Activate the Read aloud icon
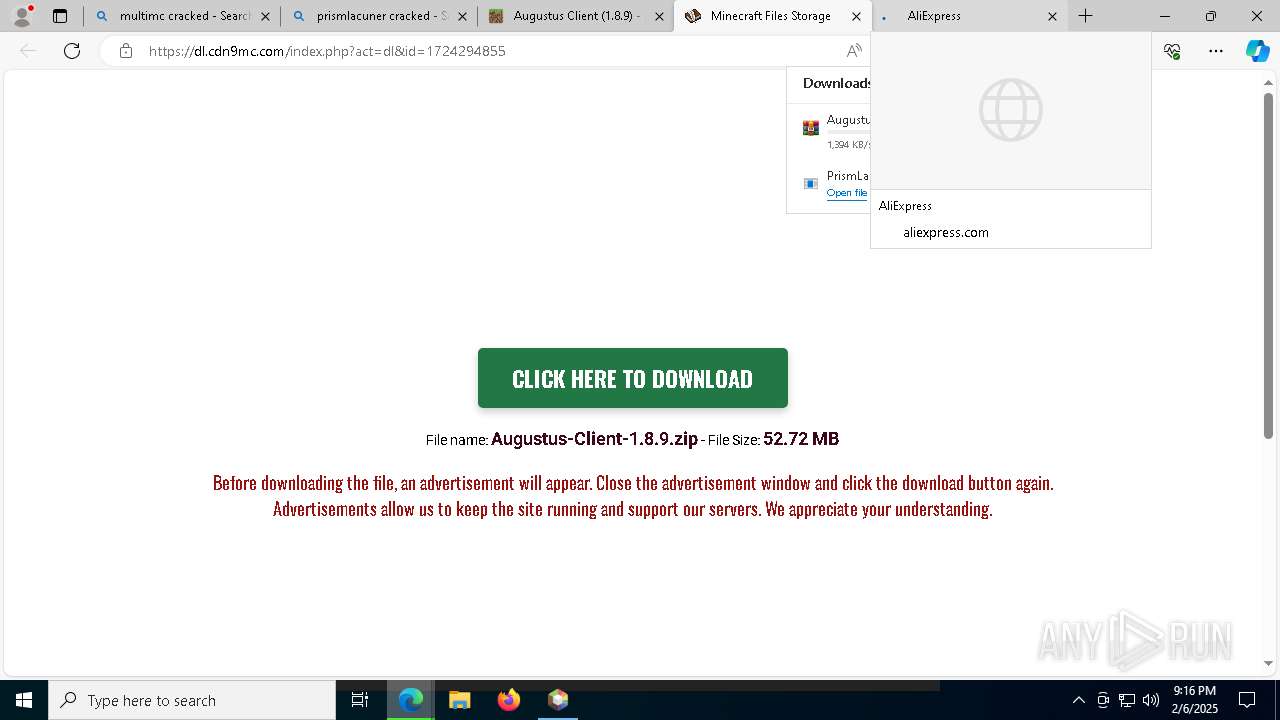 (854, 51)
